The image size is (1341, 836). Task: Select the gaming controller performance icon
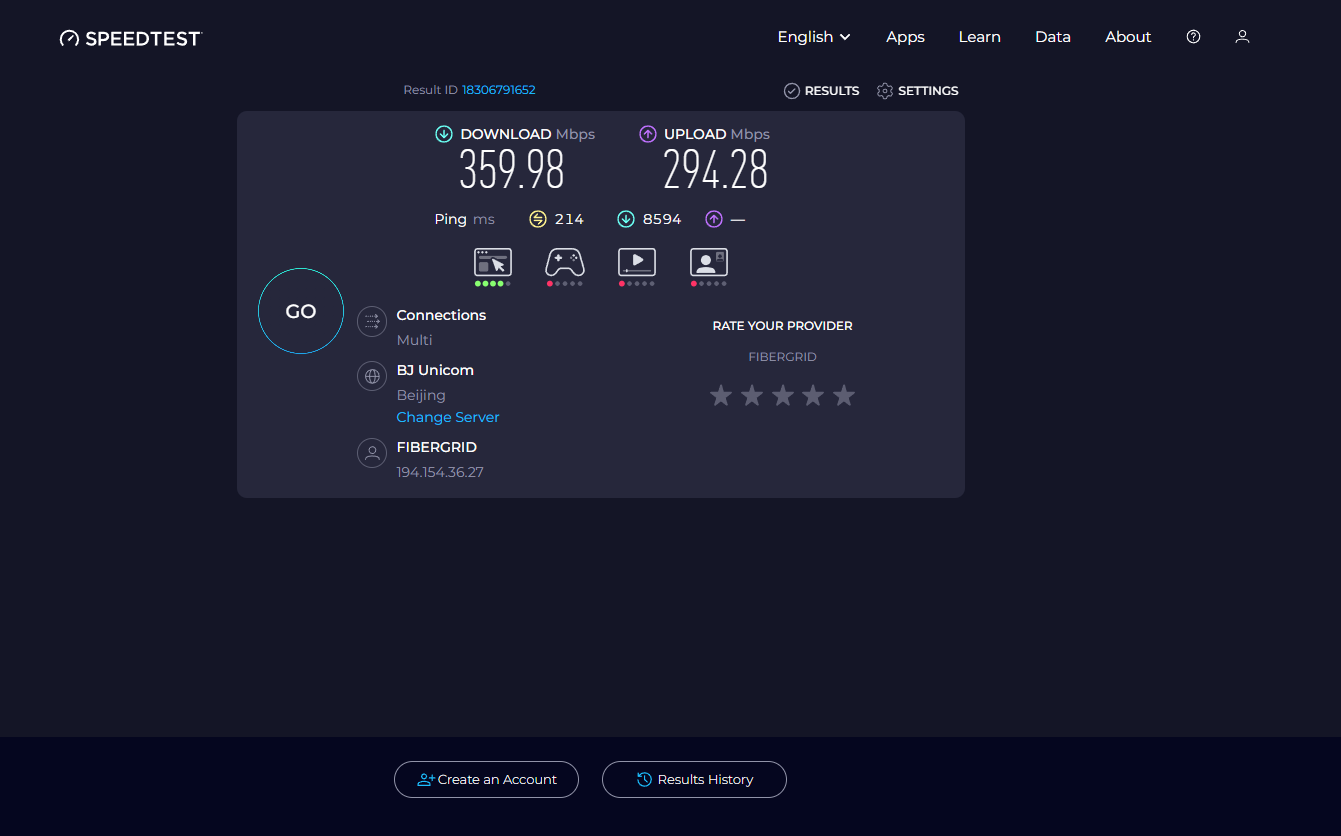pyautogui.click(x=564, y=262)
